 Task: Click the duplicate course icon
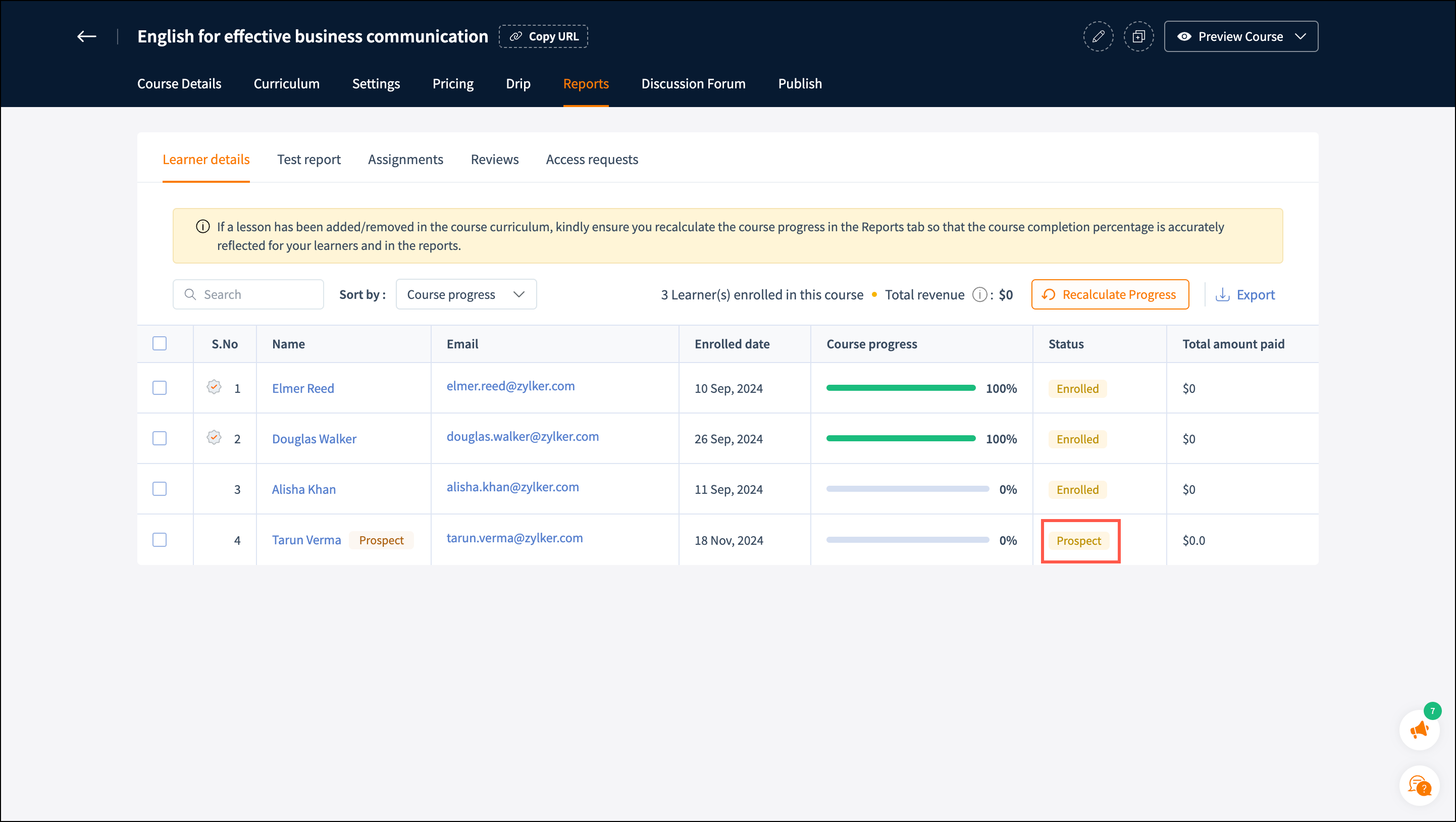(1138, 37)
